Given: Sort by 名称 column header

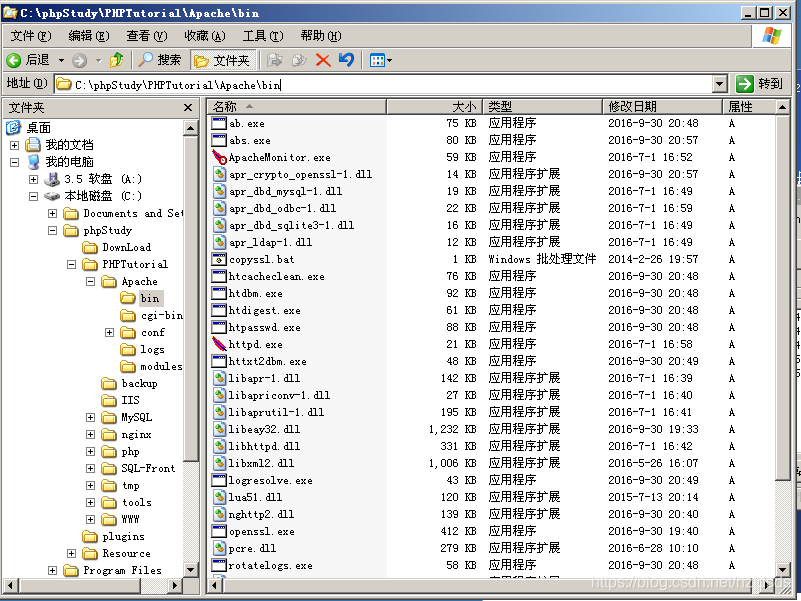Looking at the screenshot, I should pyautogui.click(x=297, y=107).
